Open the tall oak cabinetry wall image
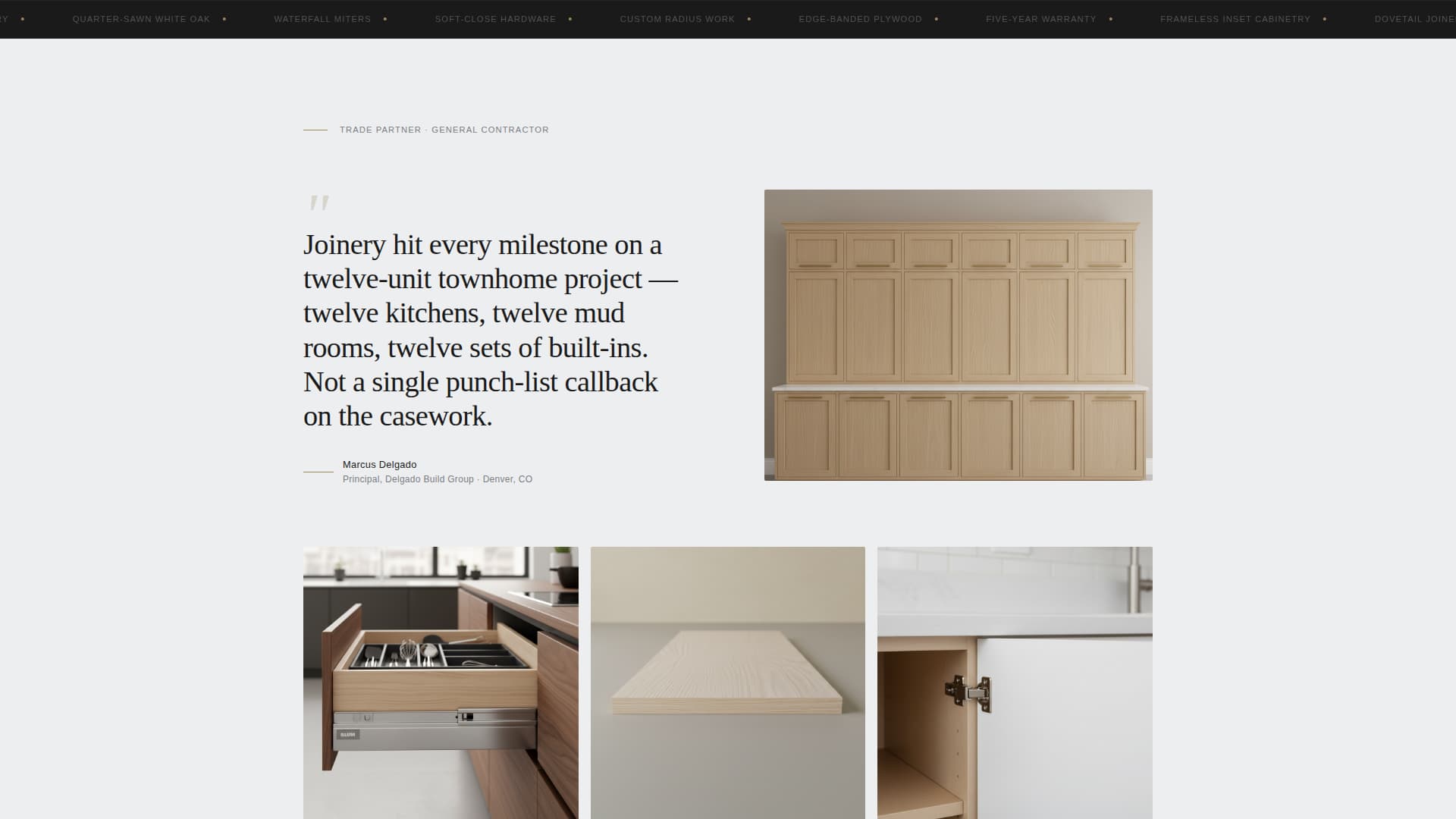This screenshot has height=819, width=1456. click(x=959, y=335)
